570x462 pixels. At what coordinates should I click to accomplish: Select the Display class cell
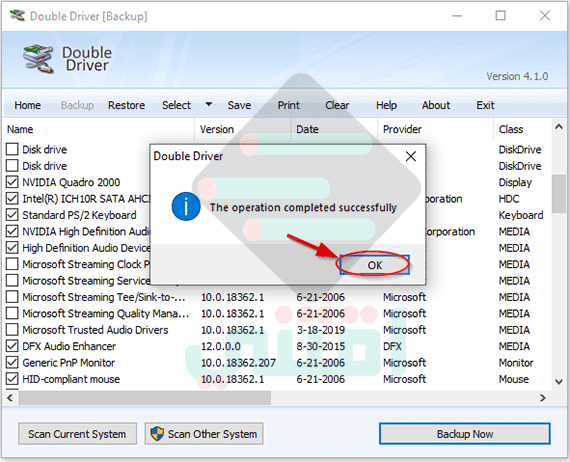(515, 182)
